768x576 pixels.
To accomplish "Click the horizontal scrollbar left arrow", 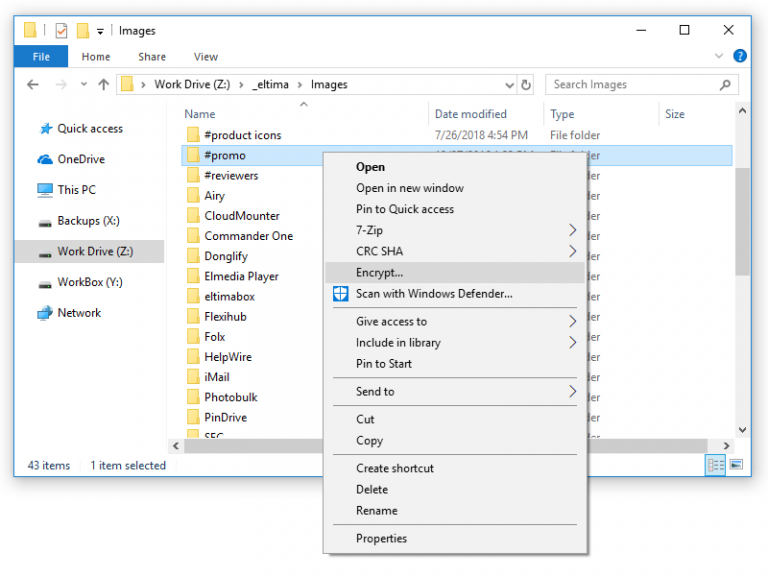I will 176,446.
